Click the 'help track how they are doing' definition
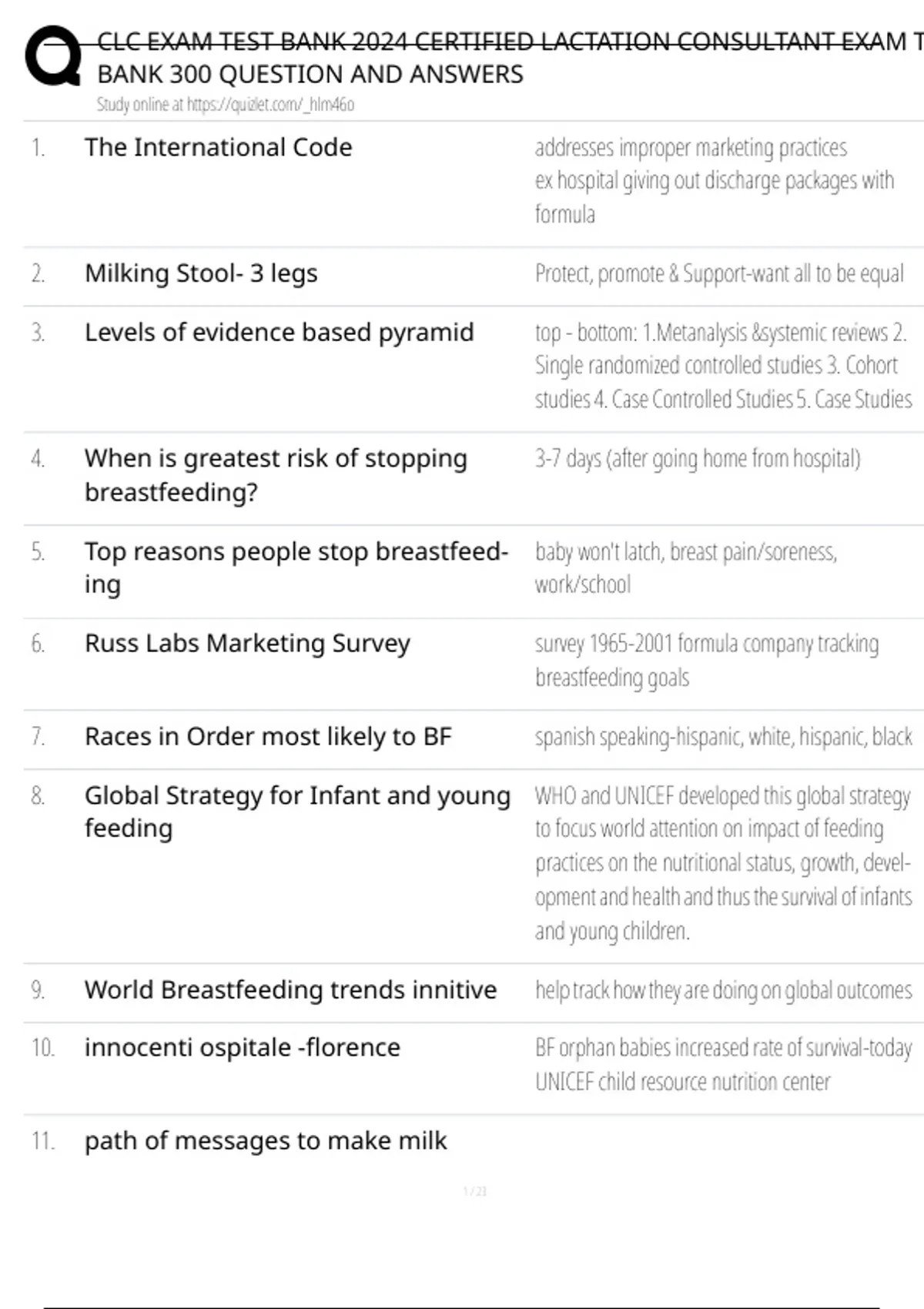This screenshot has height=1309, width=924. pos(723,990)
